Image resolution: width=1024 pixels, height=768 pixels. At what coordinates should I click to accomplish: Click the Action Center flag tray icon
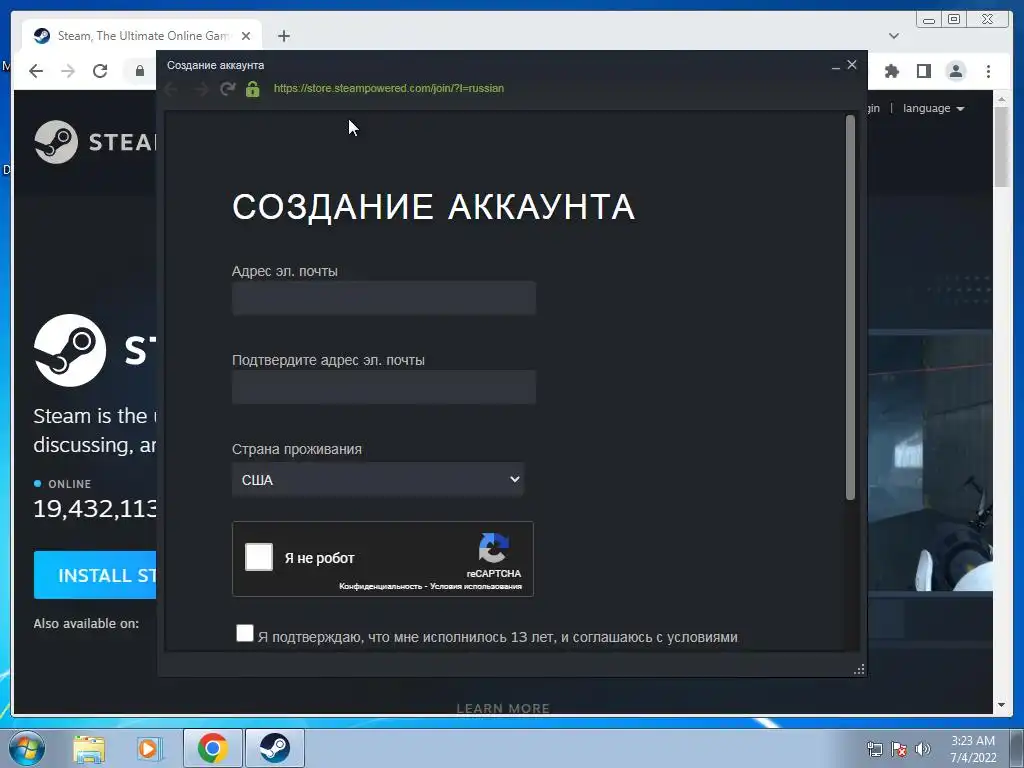(x=899, y=749)
